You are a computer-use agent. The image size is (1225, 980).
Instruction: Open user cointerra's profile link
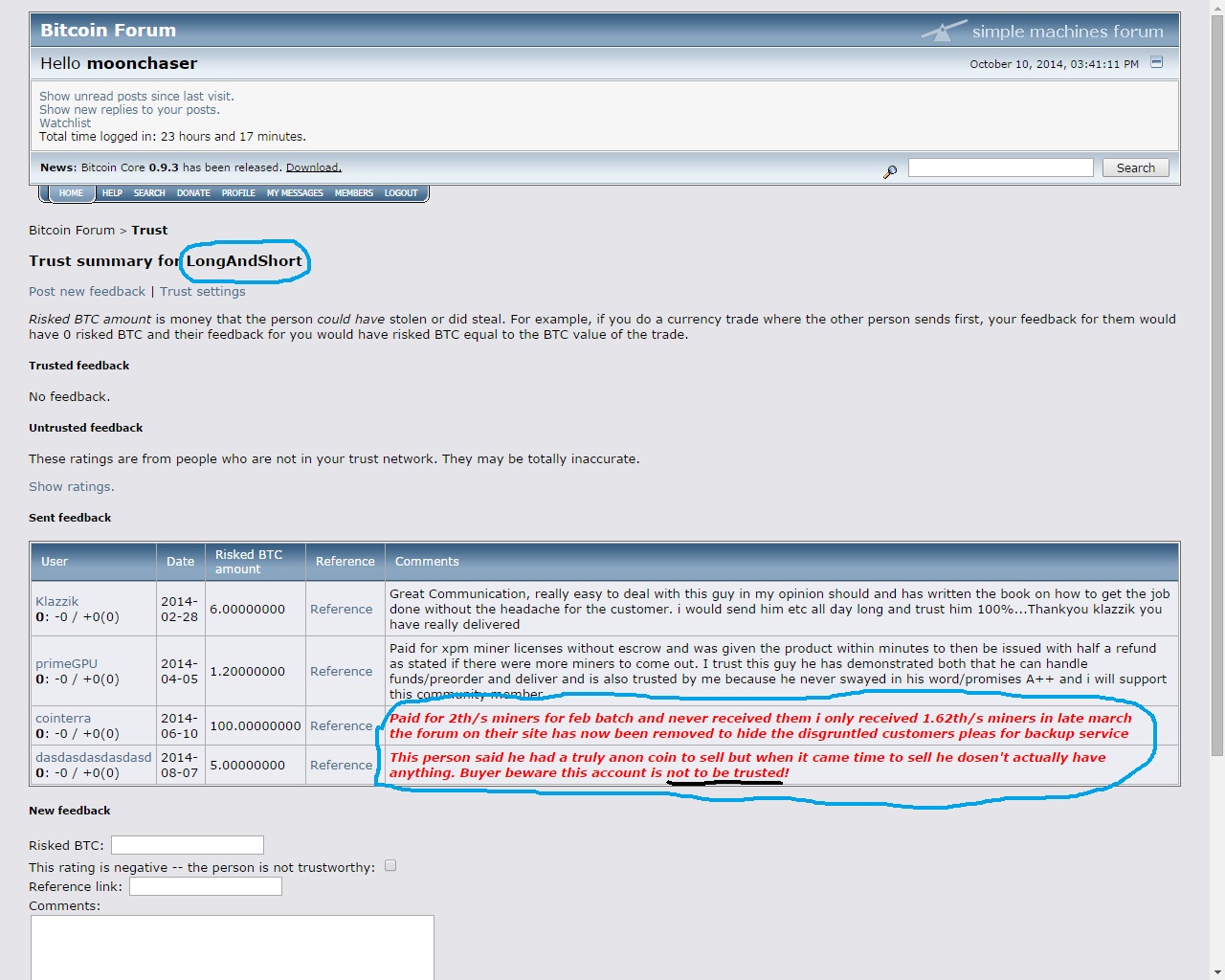click(63, 718)
